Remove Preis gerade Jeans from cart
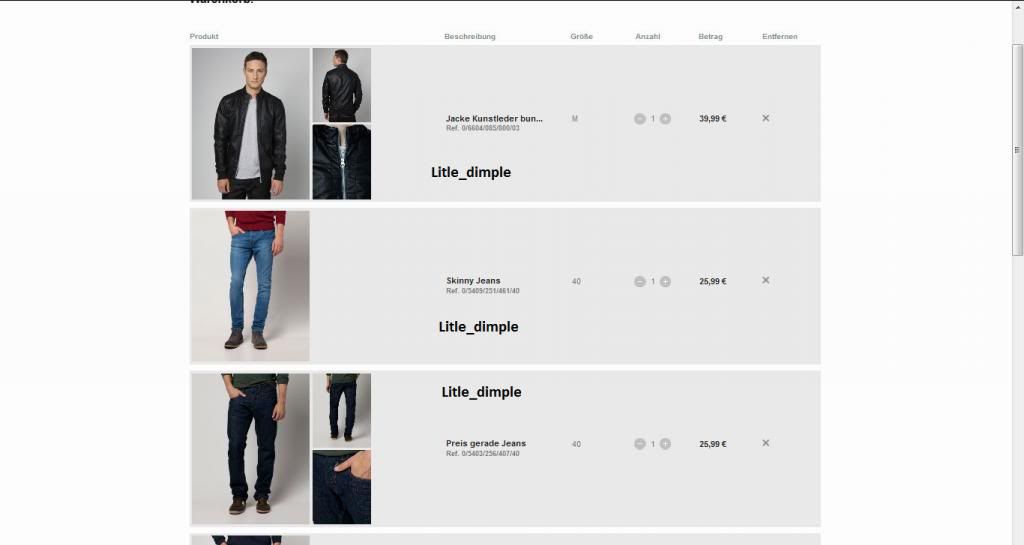The image size is (1024, 545). tap(765, 443)
